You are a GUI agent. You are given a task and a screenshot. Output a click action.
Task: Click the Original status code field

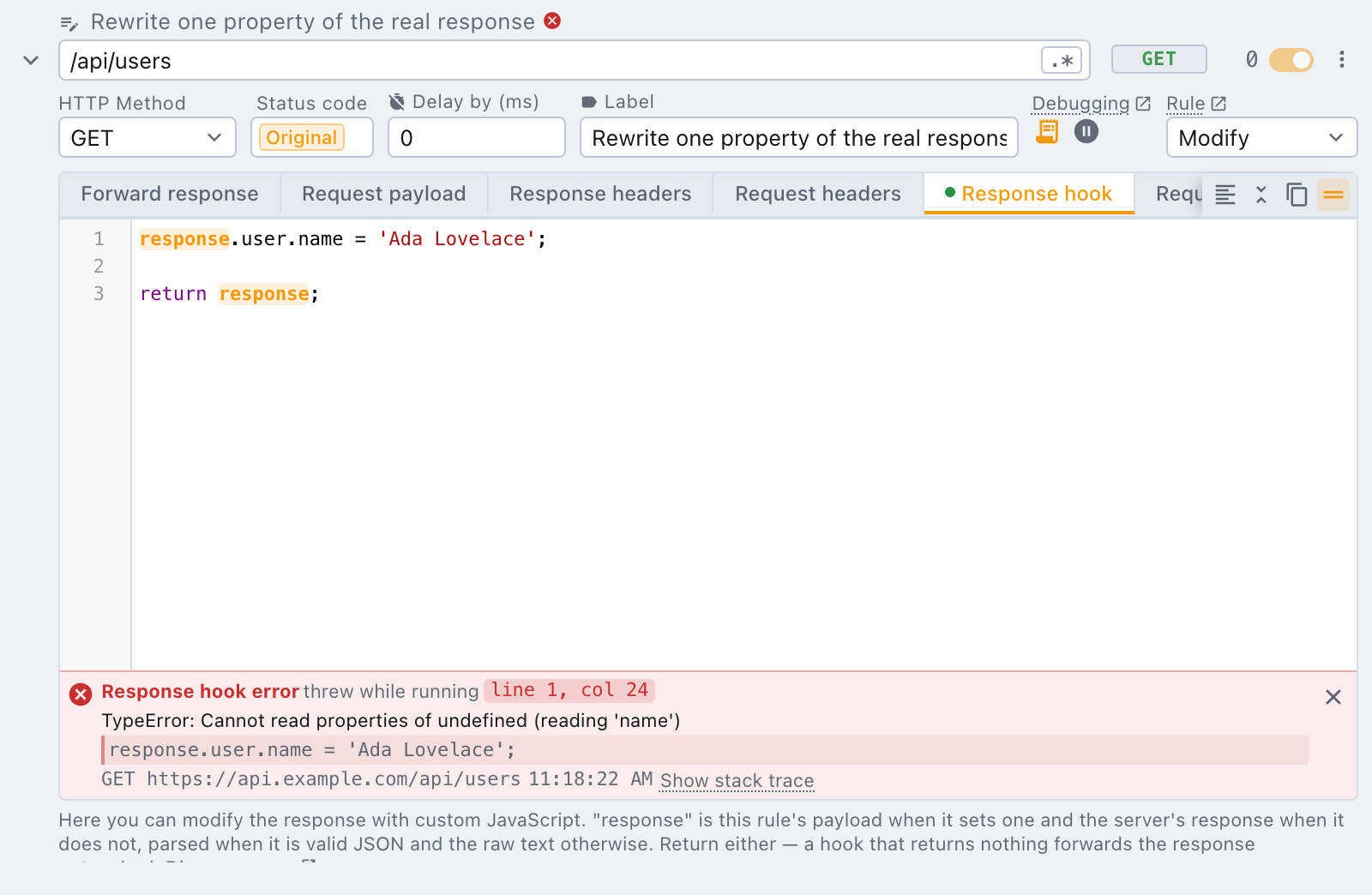(x=312, y=138)
